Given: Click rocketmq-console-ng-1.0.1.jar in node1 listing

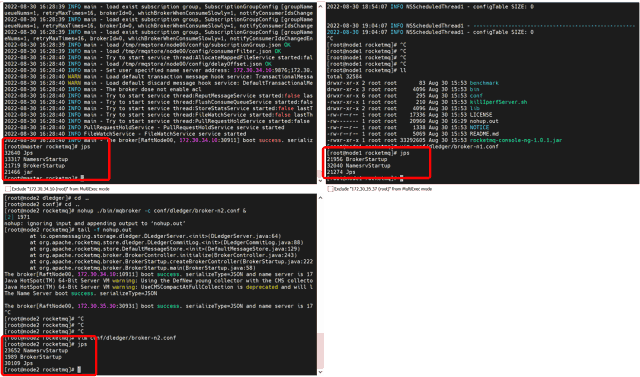Looking at the screenshot, I should pyautogui.click(x=516, y=140).
